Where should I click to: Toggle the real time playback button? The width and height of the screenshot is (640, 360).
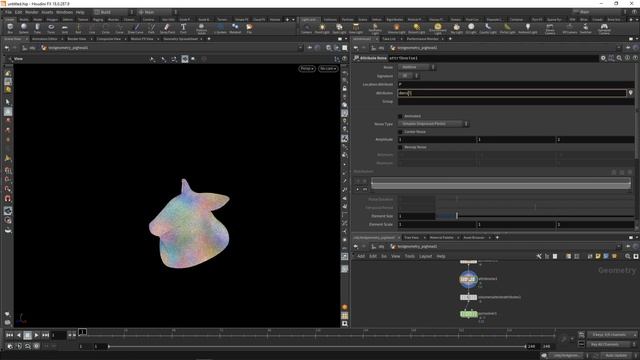point(36,346)
